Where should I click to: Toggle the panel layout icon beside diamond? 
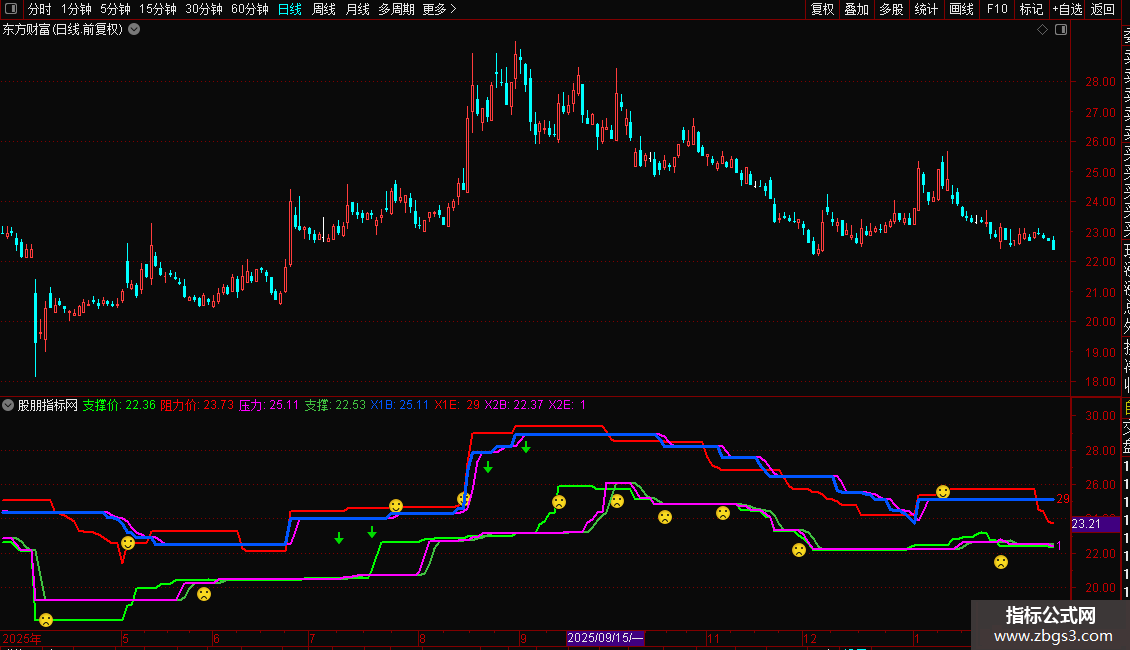coord(1061,30)
